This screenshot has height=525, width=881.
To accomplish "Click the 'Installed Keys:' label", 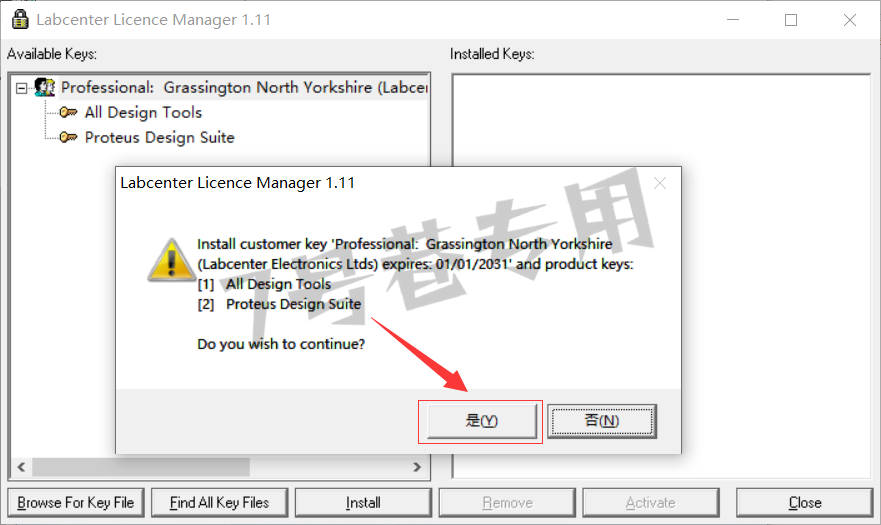I will tap(492, 54).
